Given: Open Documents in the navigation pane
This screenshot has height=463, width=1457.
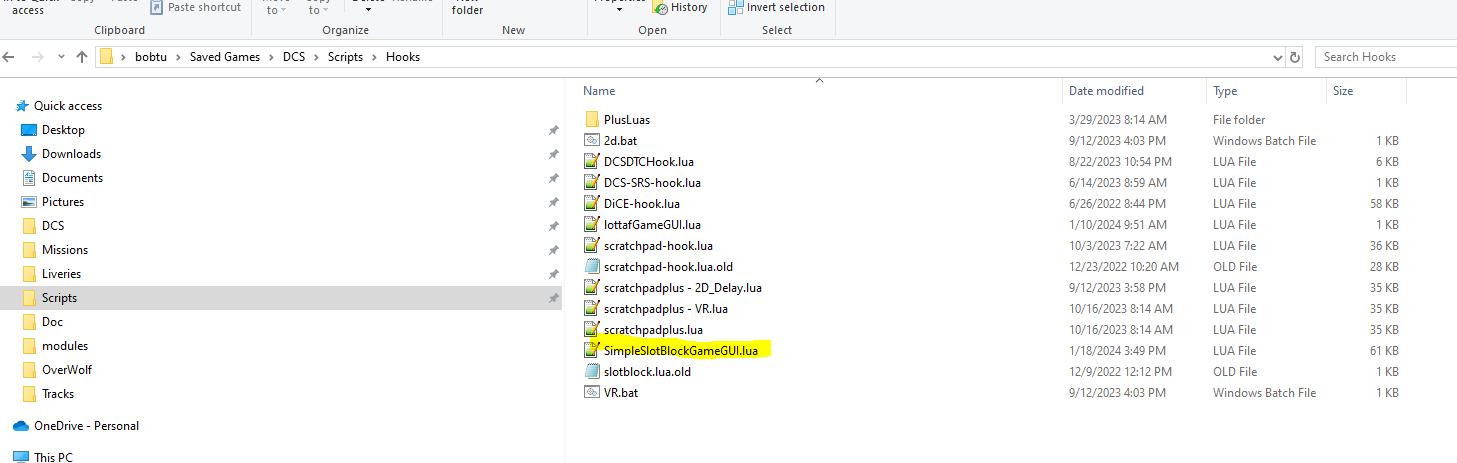Looking at the screenshot, I should [x=72, y=178].
